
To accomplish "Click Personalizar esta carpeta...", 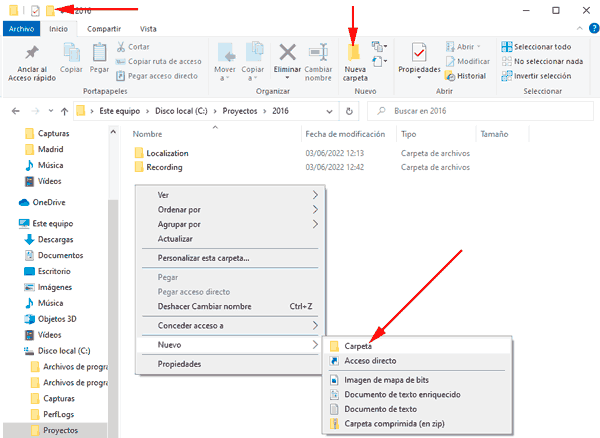I will 230,258.
